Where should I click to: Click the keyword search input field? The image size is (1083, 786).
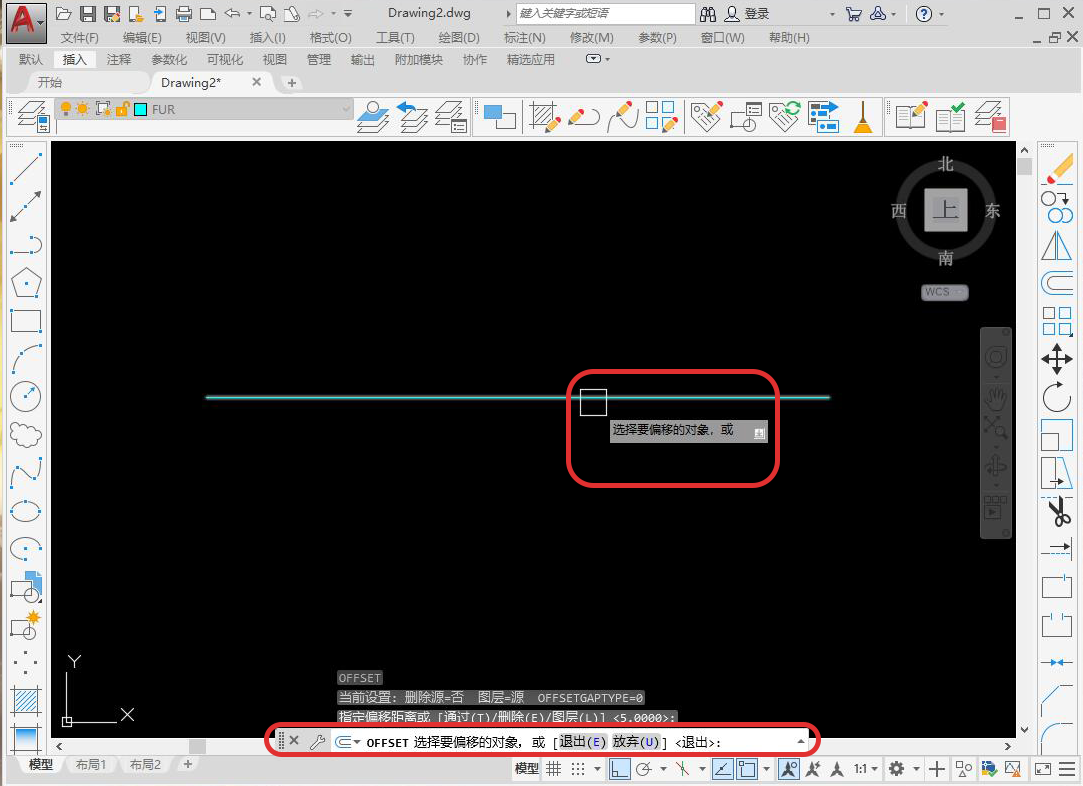coord(606,13)
